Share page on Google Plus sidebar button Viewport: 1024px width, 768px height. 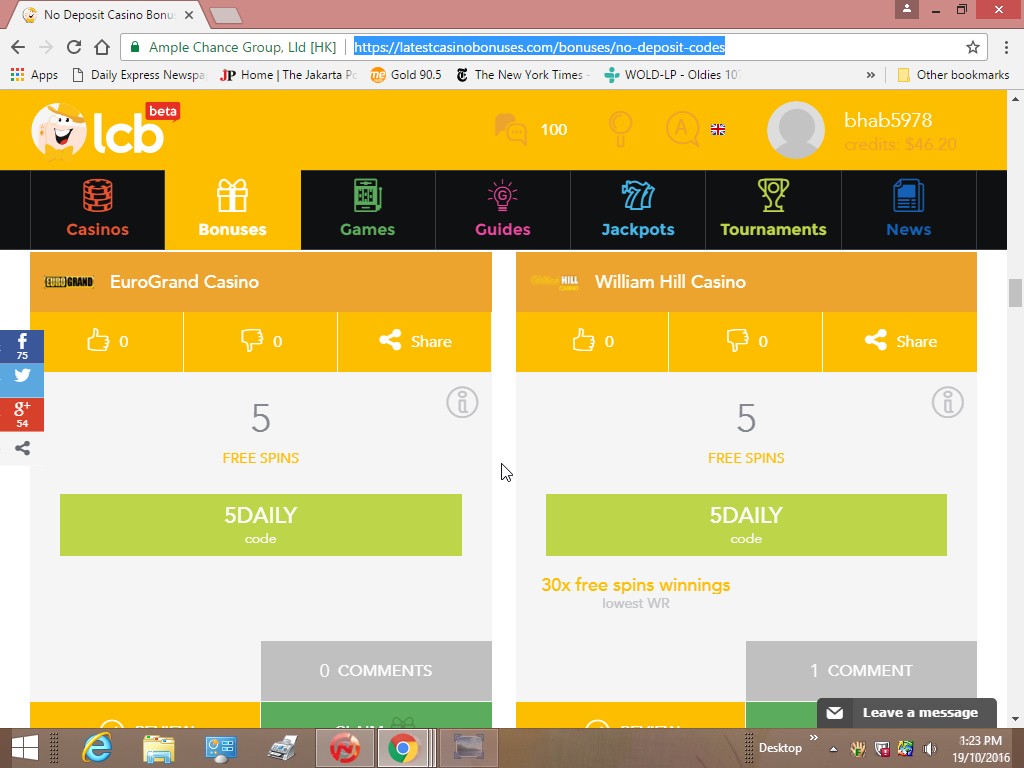(x=22, y=414)
